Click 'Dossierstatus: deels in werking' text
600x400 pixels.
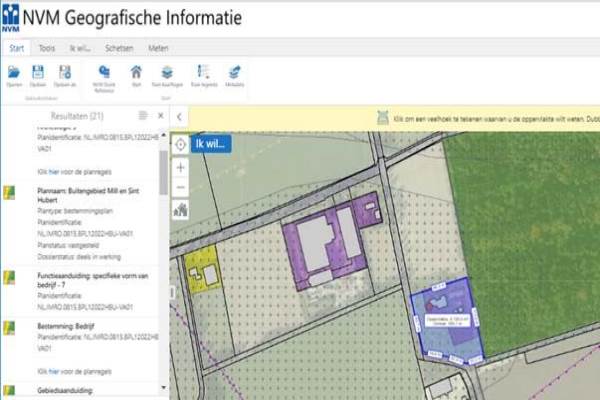tap(79, 256)
